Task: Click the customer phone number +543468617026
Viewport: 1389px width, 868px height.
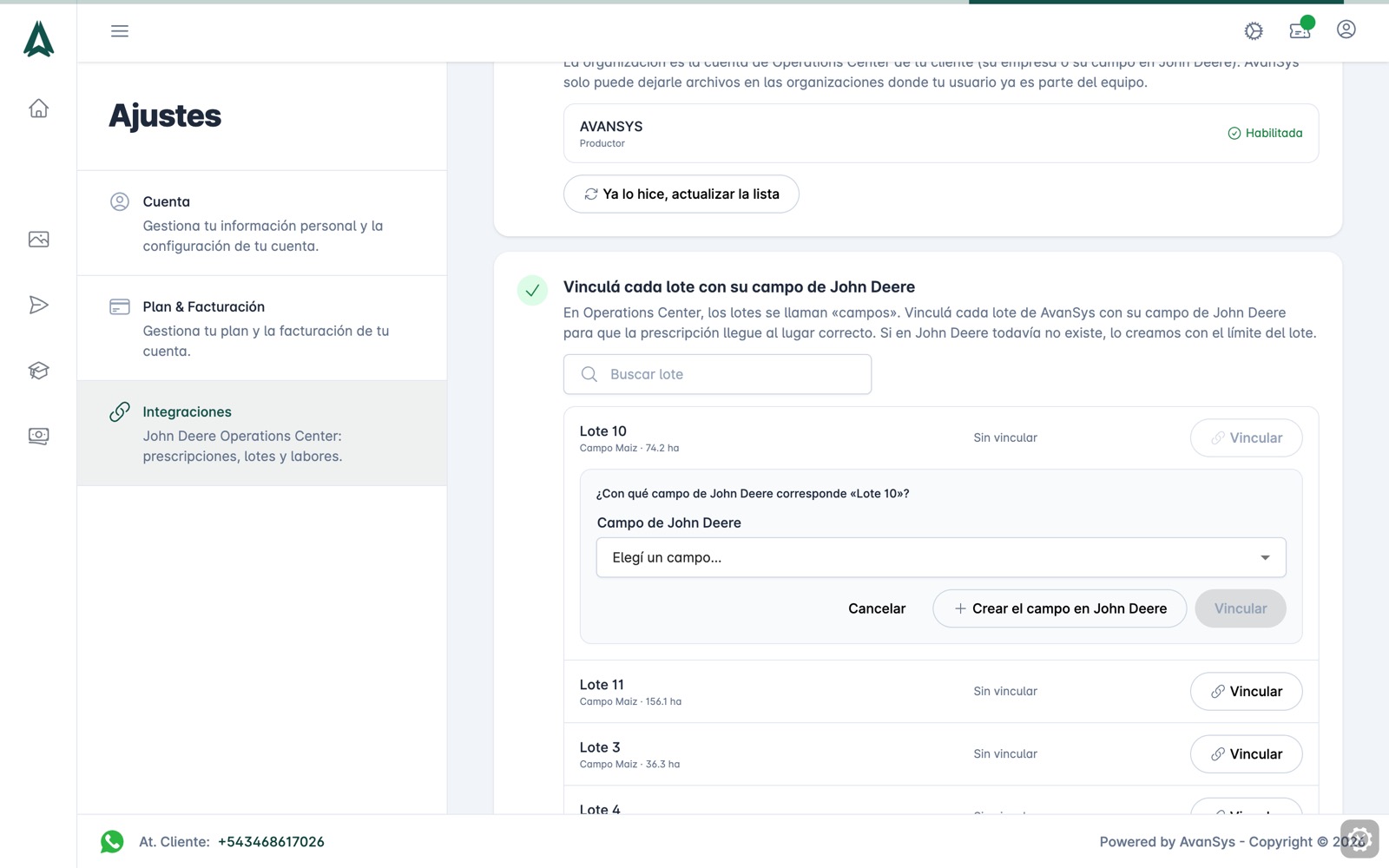Action: click(x=271, y=842)
